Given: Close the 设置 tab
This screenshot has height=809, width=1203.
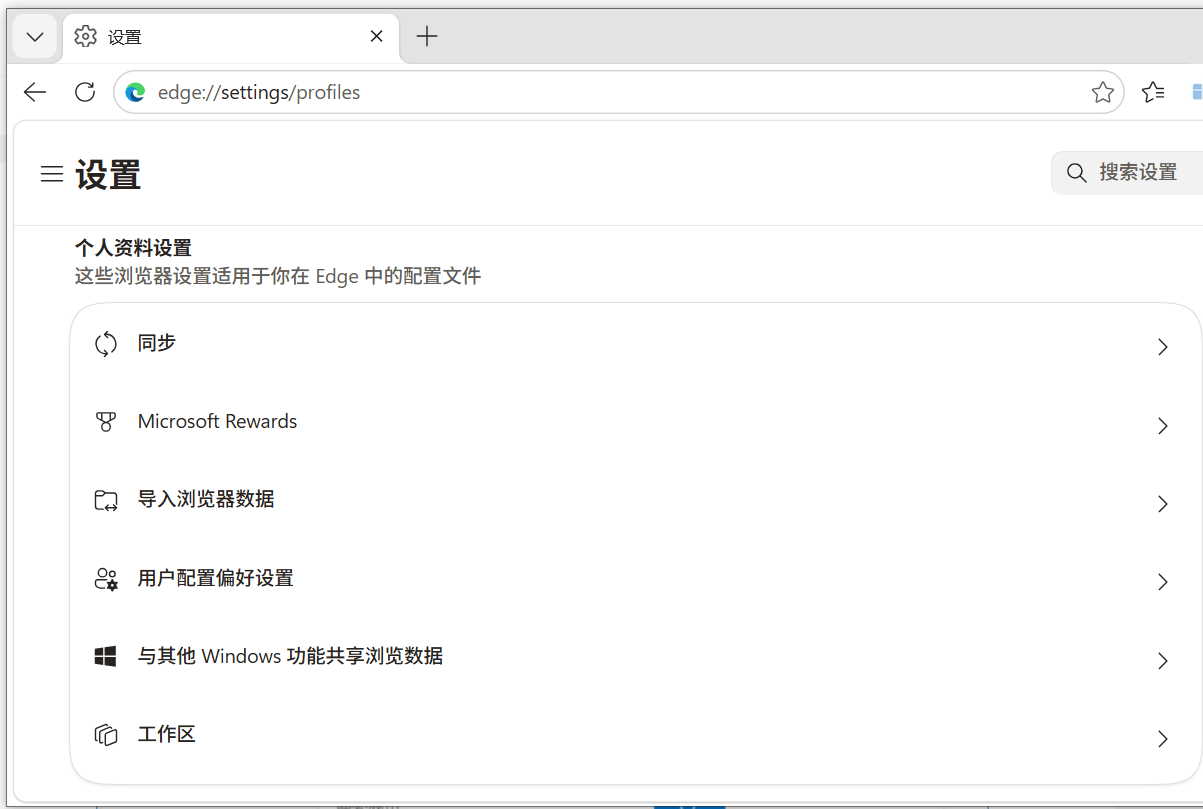Looking at the screenshot, I should click(376, 37).
